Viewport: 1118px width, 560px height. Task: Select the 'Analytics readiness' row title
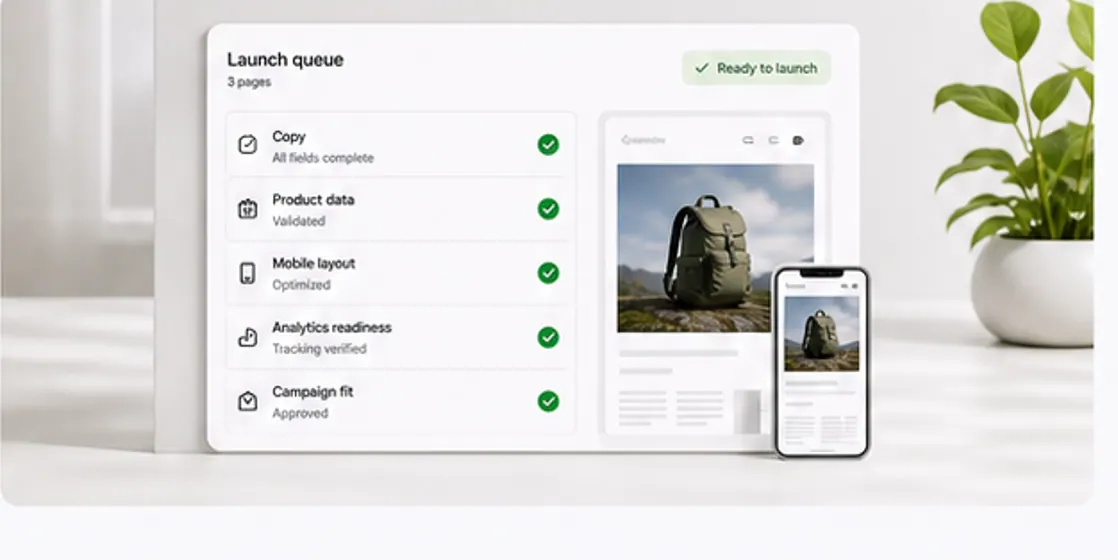coord(332,327)
